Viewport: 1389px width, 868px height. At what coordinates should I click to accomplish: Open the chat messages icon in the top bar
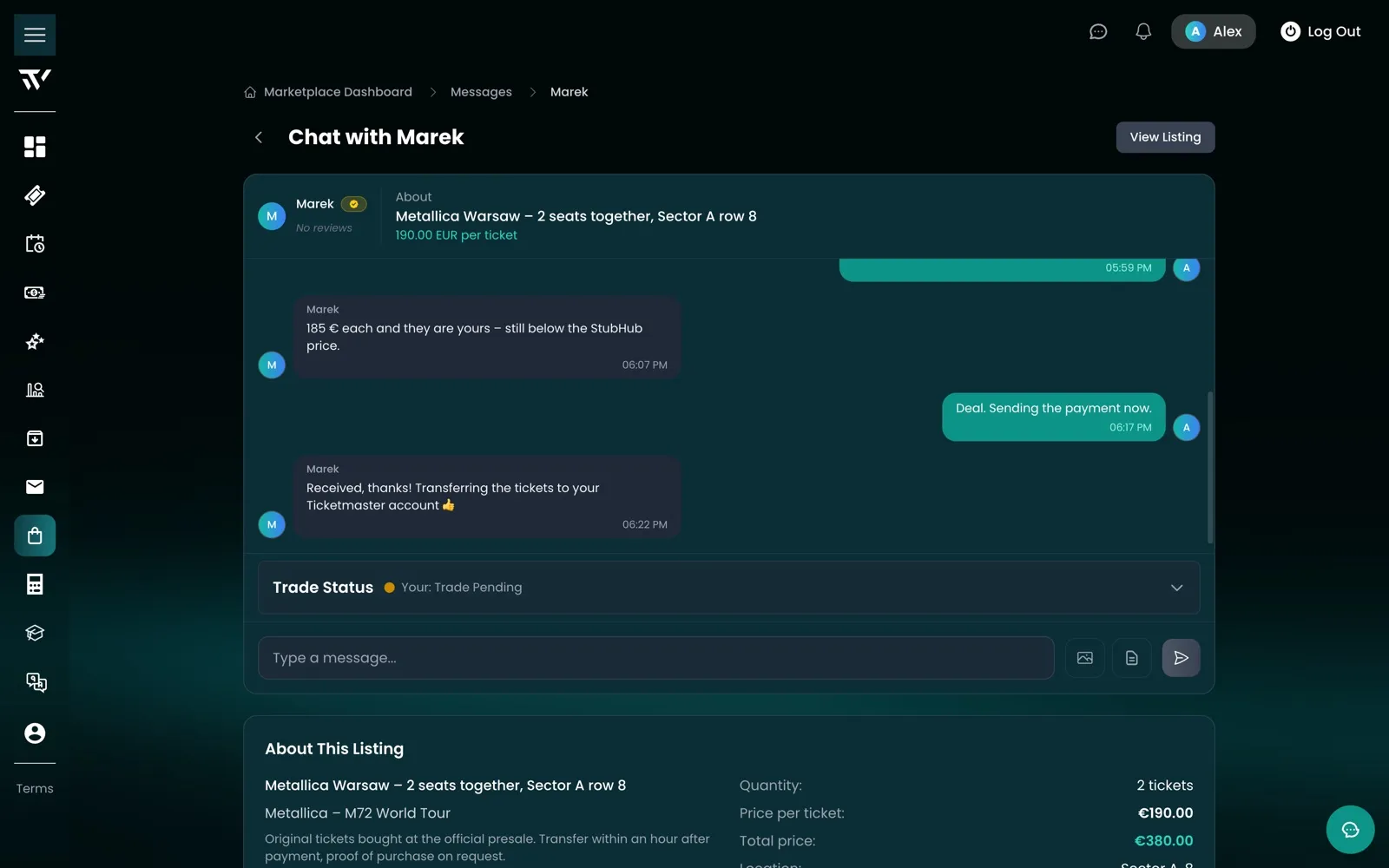point(1098,31)
